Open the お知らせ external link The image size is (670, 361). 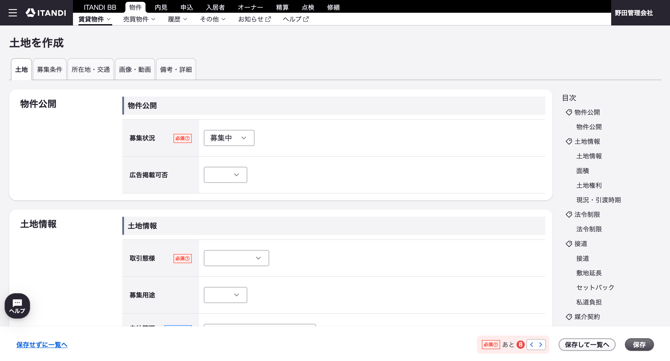(254, 19)
